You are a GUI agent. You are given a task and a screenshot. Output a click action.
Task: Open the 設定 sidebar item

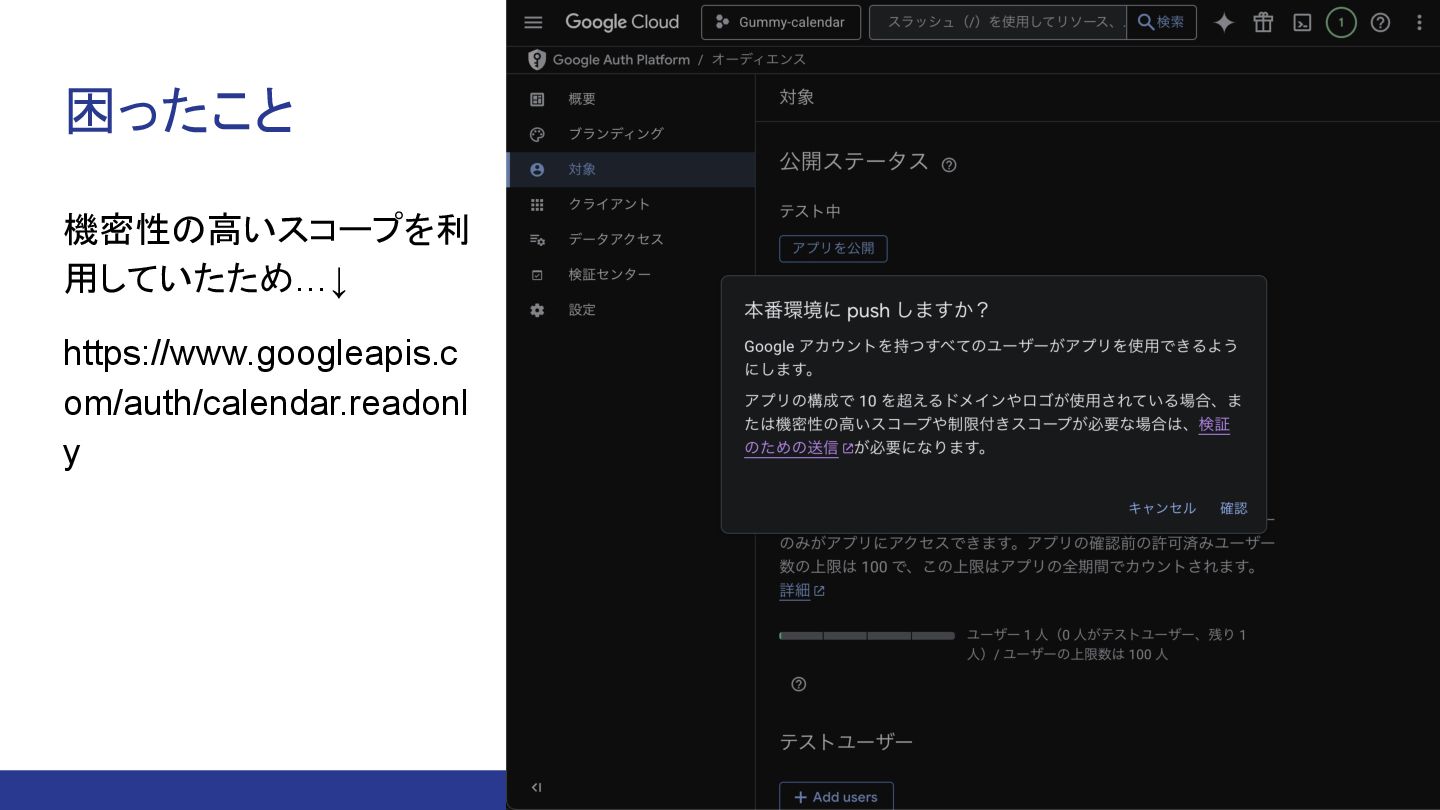tap(631, 310)
